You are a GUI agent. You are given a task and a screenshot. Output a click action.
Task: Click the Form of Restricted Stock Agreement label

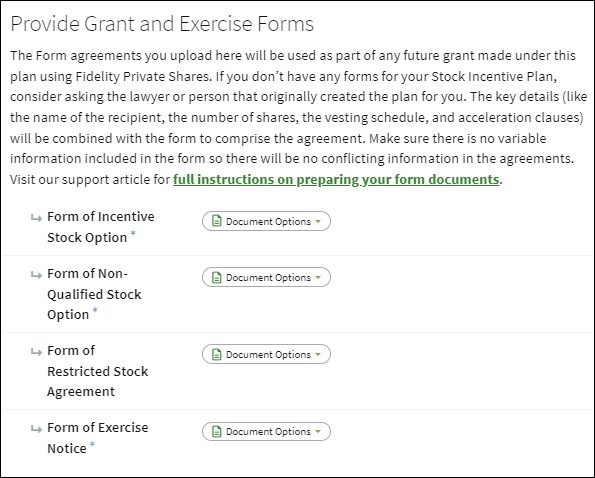pyautogui.click(x=98, y=371)
